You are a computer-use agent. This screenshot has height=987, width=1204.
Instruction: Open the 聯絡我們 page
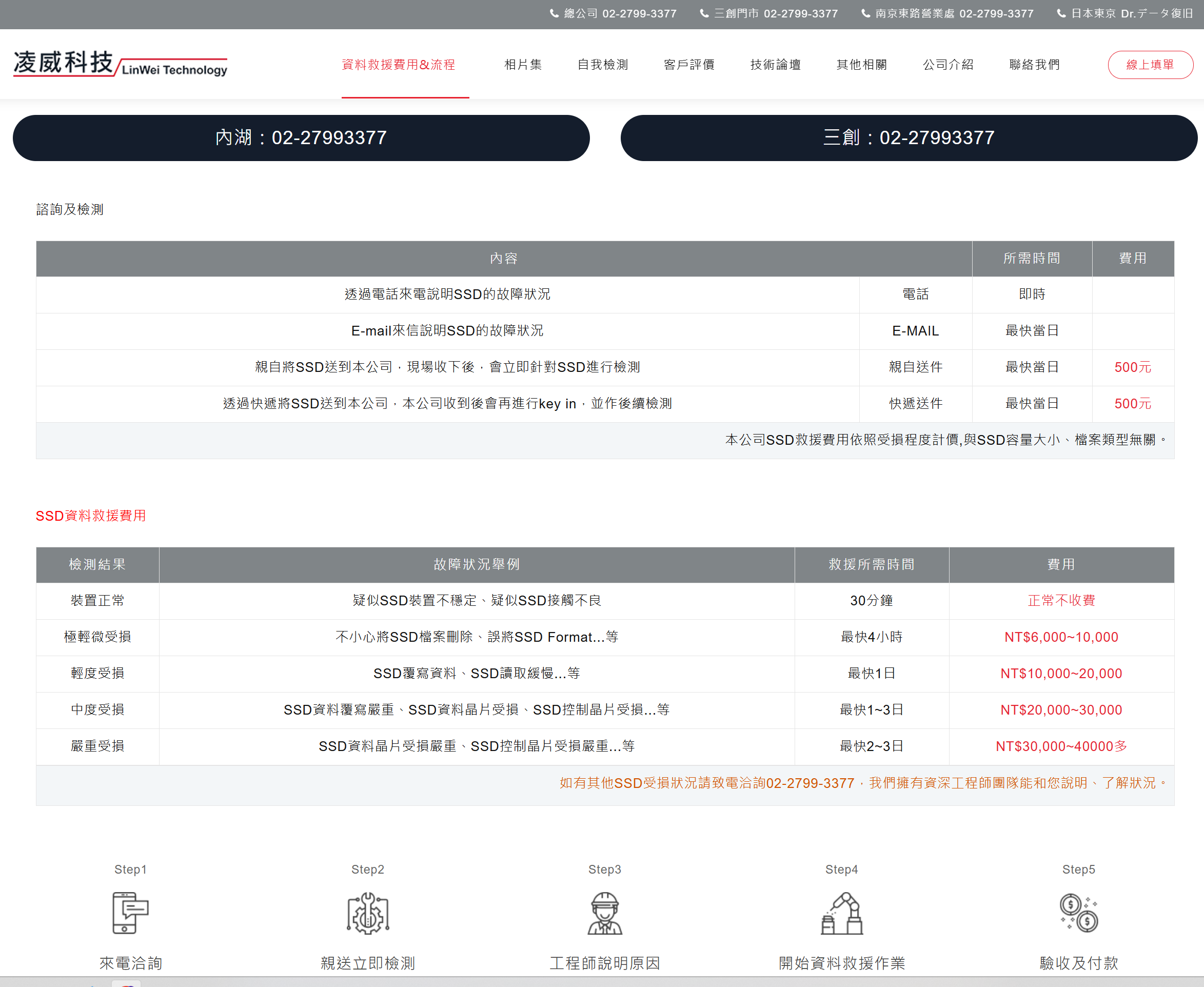[1034, 65]
